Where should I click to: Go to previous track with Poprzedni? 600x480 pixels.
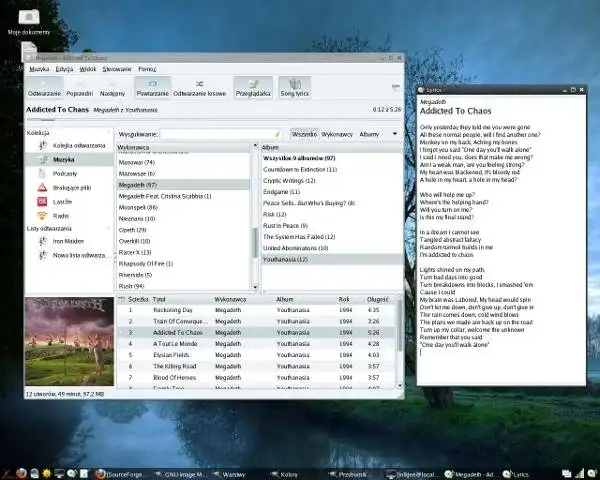pyautogui.click(x=79, y=87)
